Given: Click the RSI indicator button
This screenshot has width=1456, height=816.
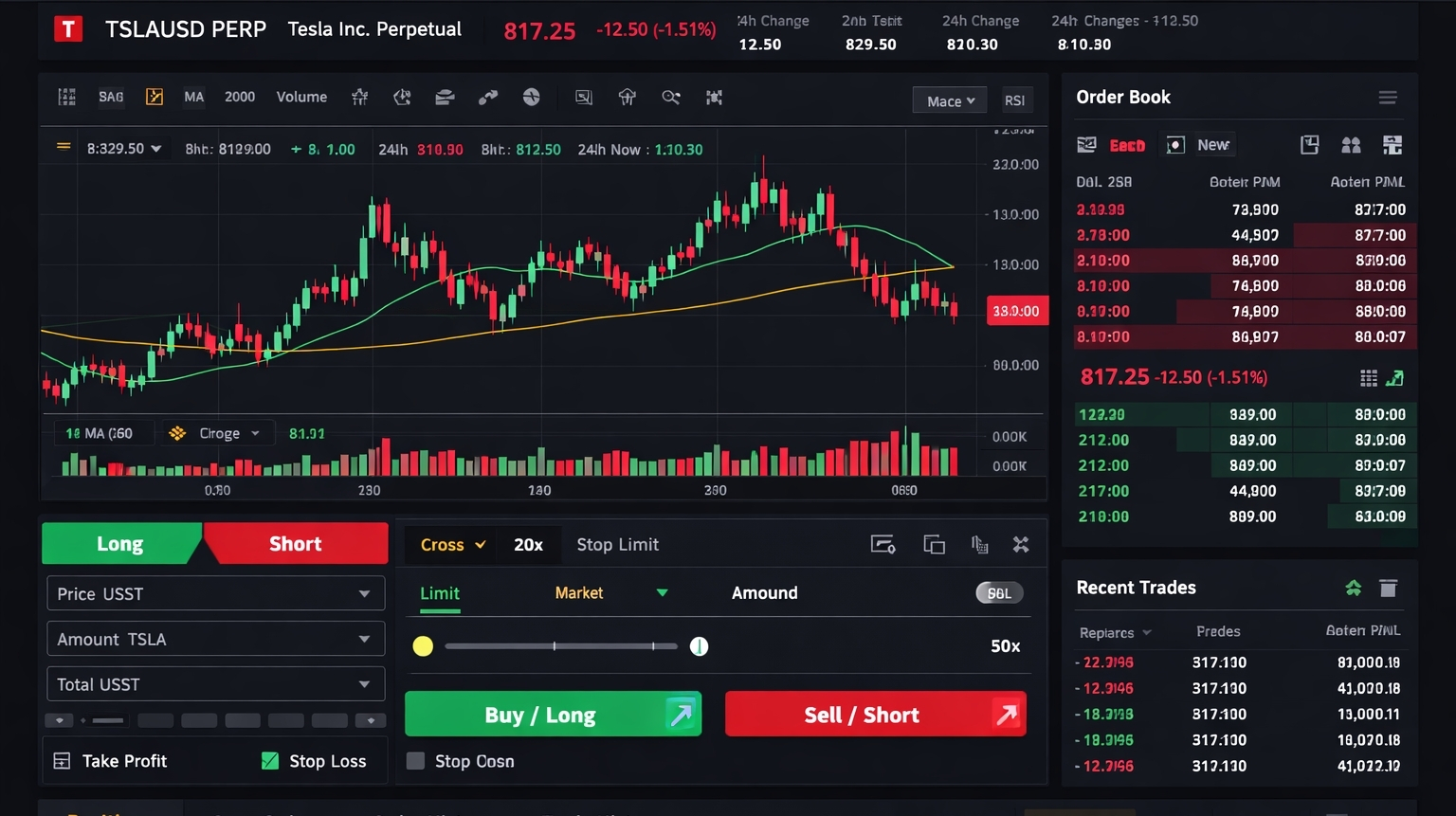Looking at the screenshot, I should [x=1014, y=100].
